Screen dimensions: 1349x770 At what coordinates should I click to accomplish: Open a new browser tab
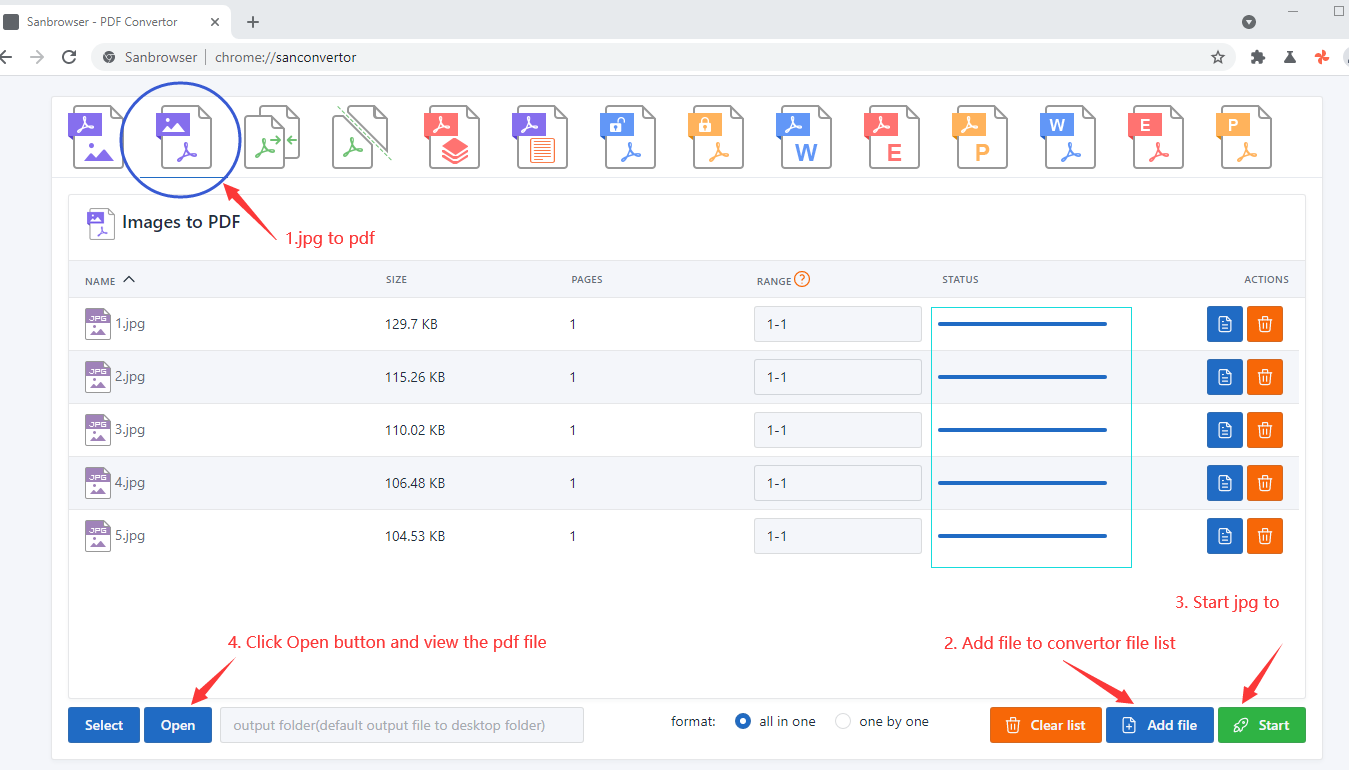[252, 20]
